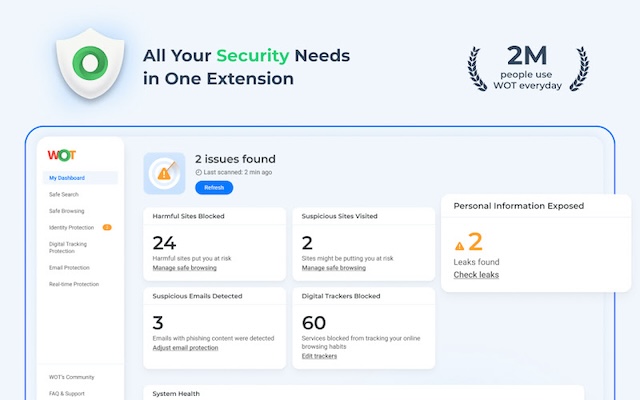Image resolution: width=640 pixels, height=400 pixels.
Task: Click the System Health heading
Action: pos(176,393)
